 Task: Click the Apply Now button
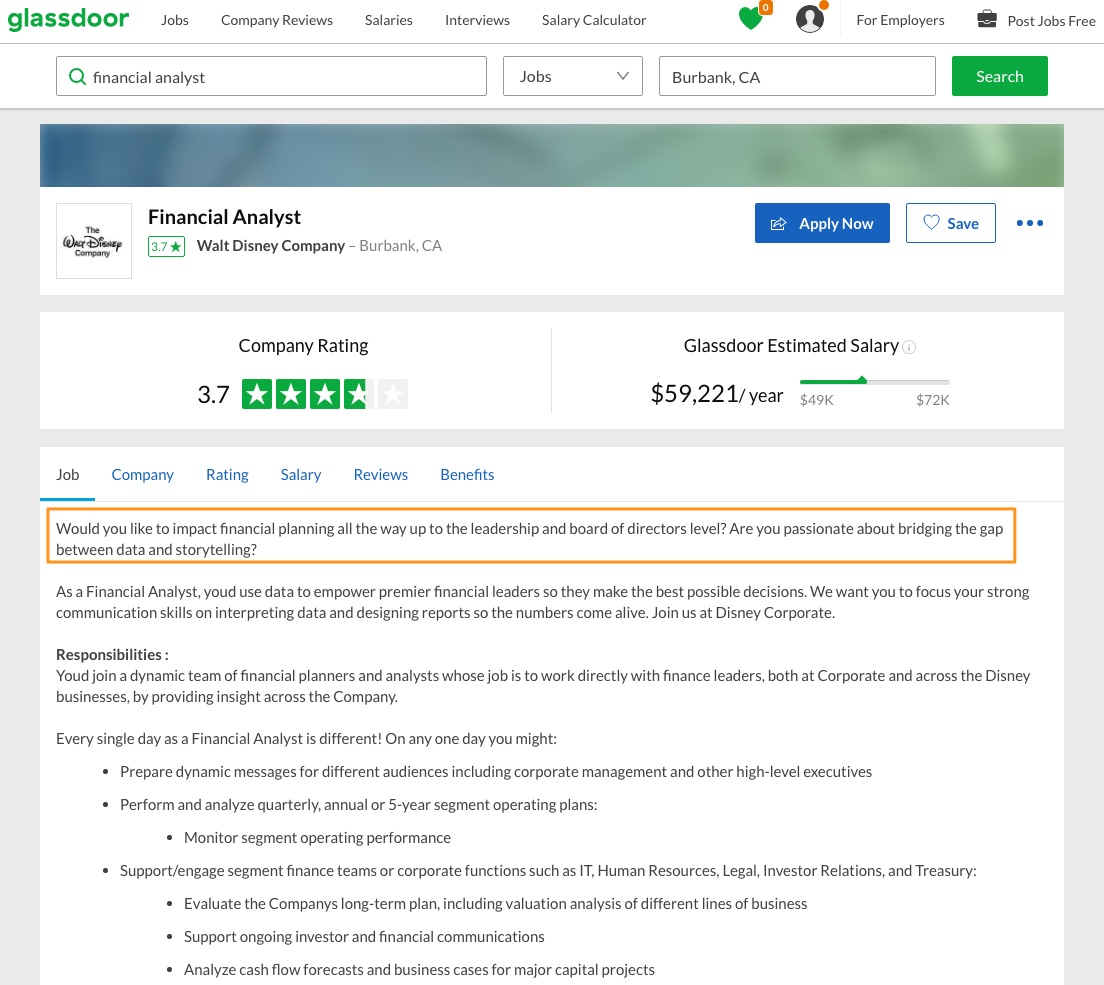pos(822,223)
